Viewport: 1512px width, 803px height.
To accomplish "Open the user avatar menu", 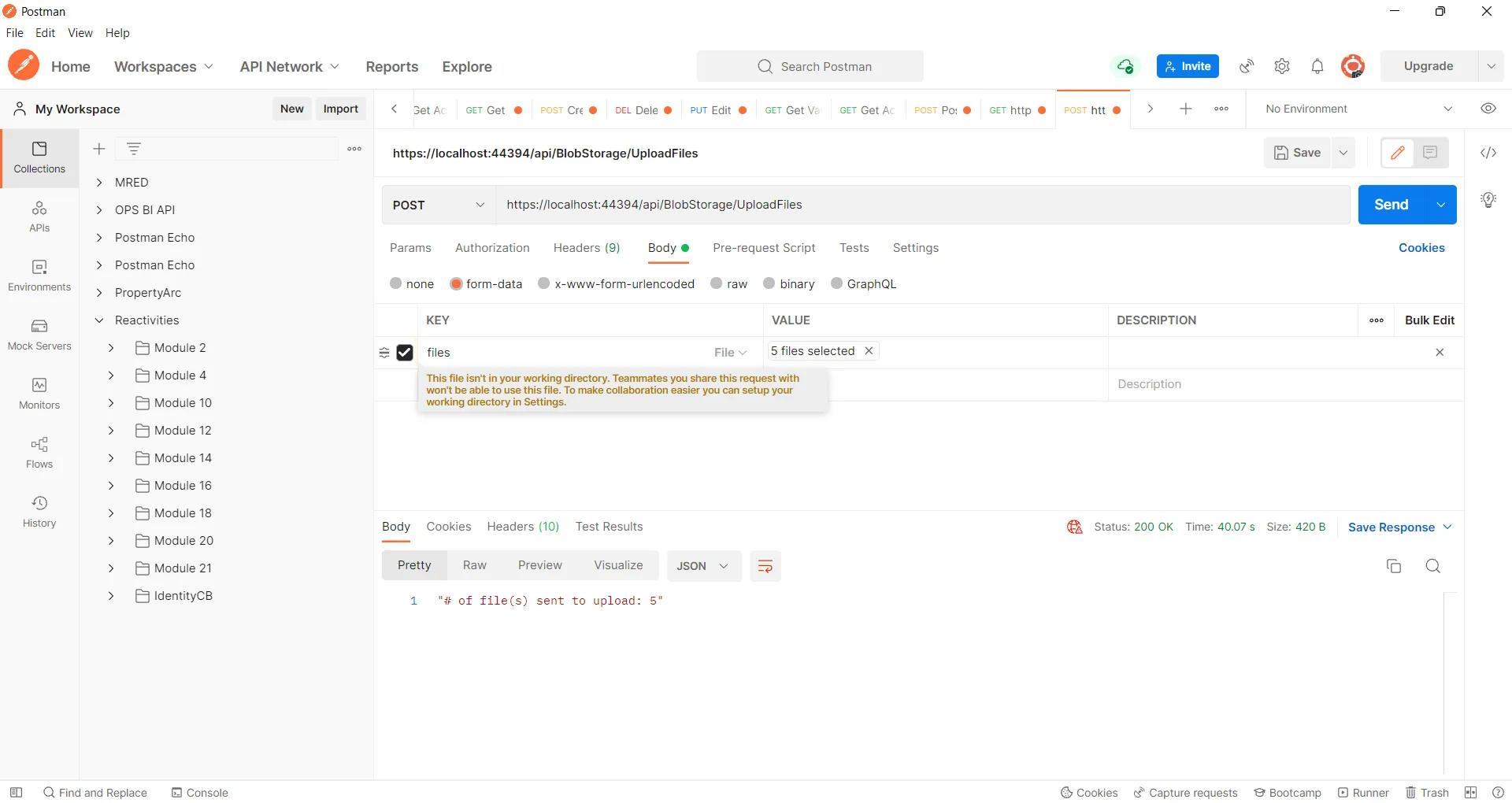I will click(1353, 66).
